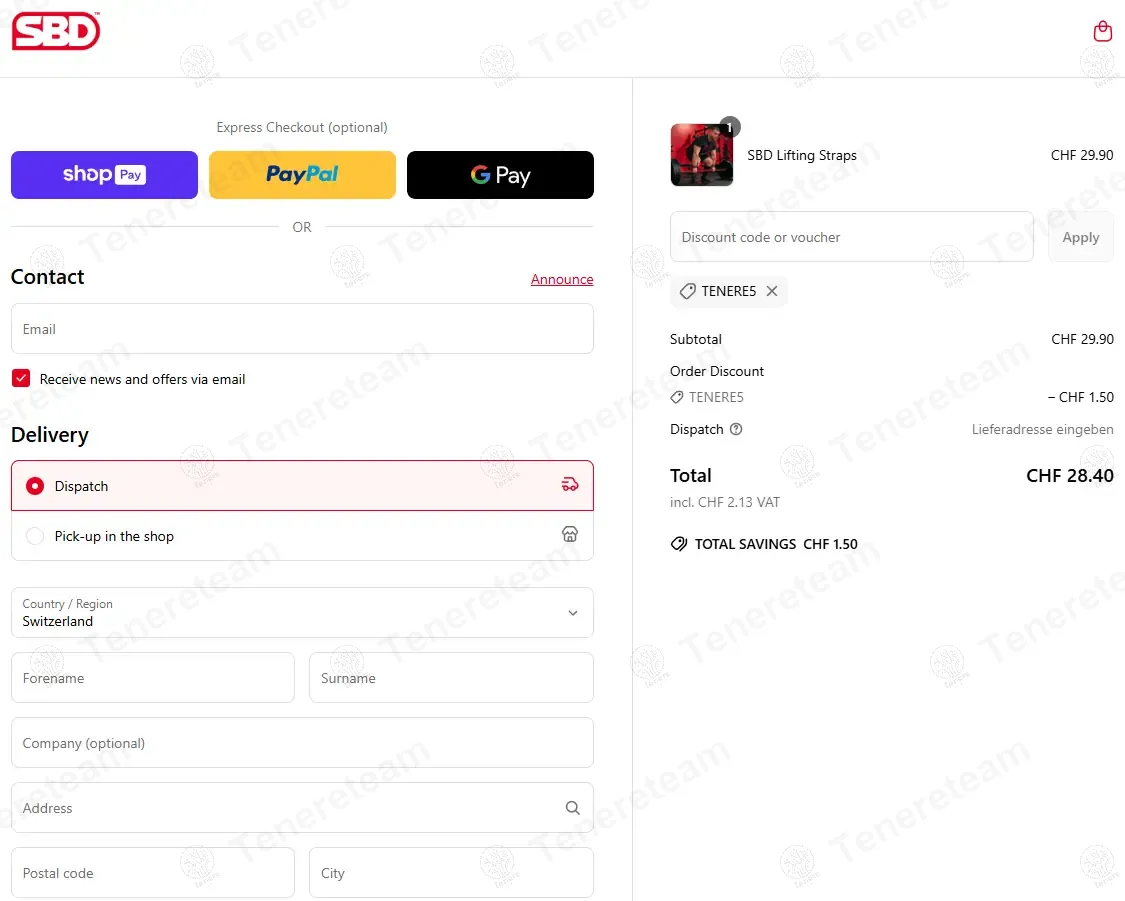Pay with PayPal express checkout
The image size is (1125, 901).
pyautogui.click(x=302, y=175)
